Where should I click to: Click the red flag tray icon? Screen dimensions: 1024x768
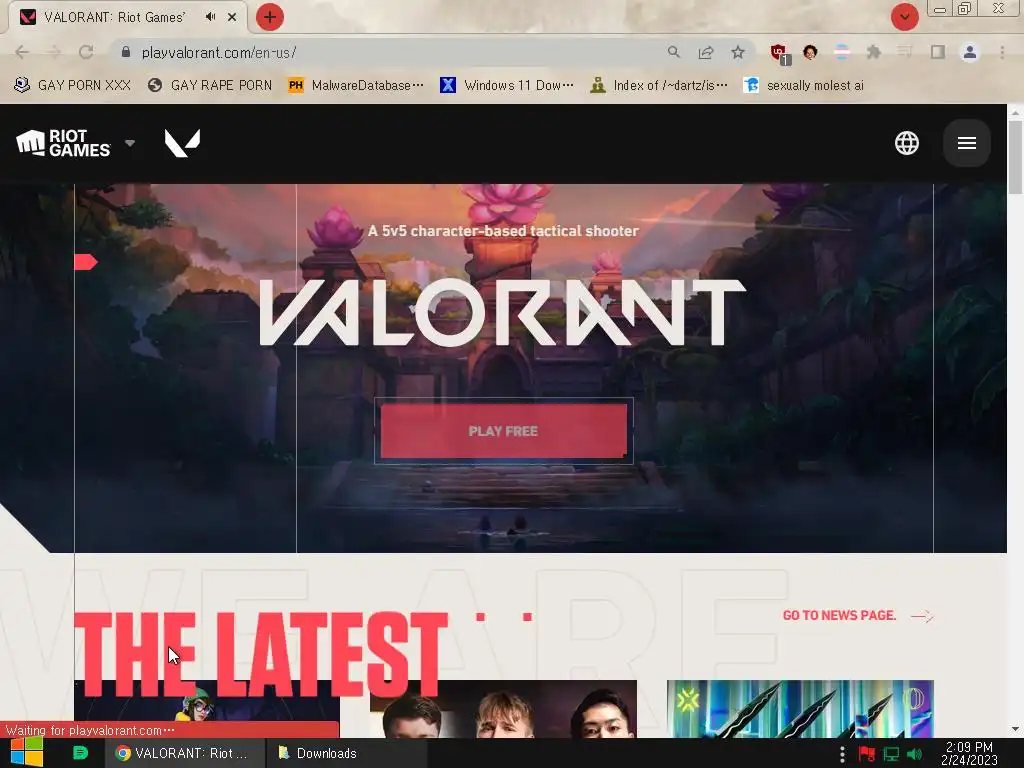tap(867, 754)
